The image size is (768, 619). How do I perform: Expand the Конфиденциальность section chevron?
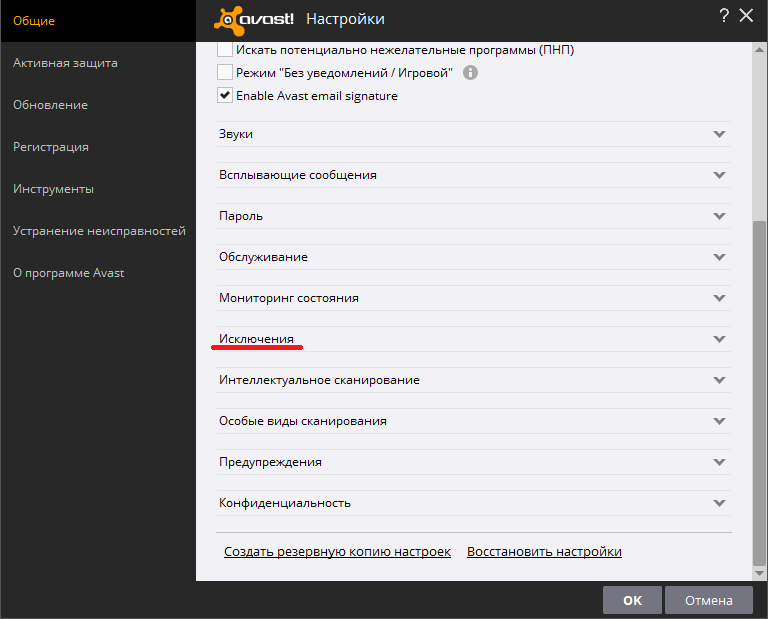[x=719, y=503]
